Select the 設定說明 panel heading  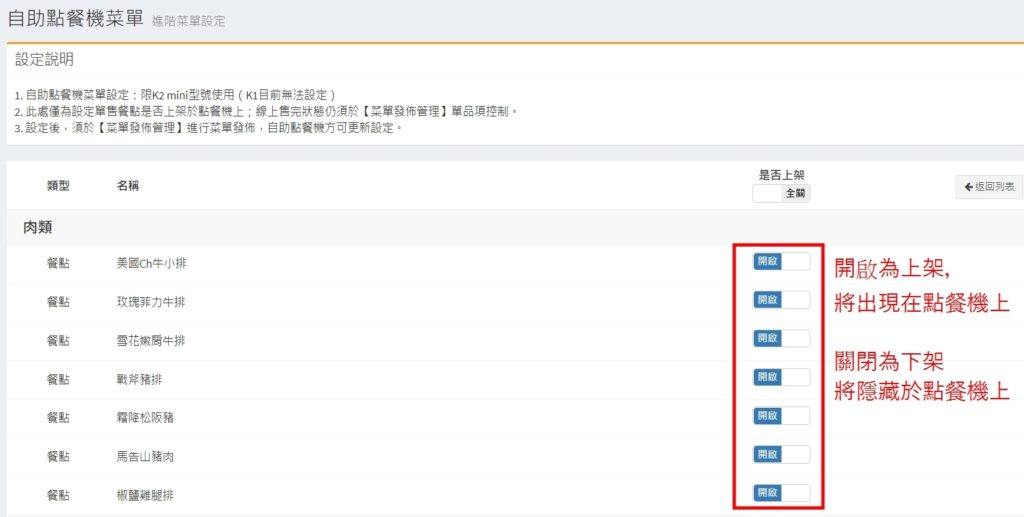44,60
